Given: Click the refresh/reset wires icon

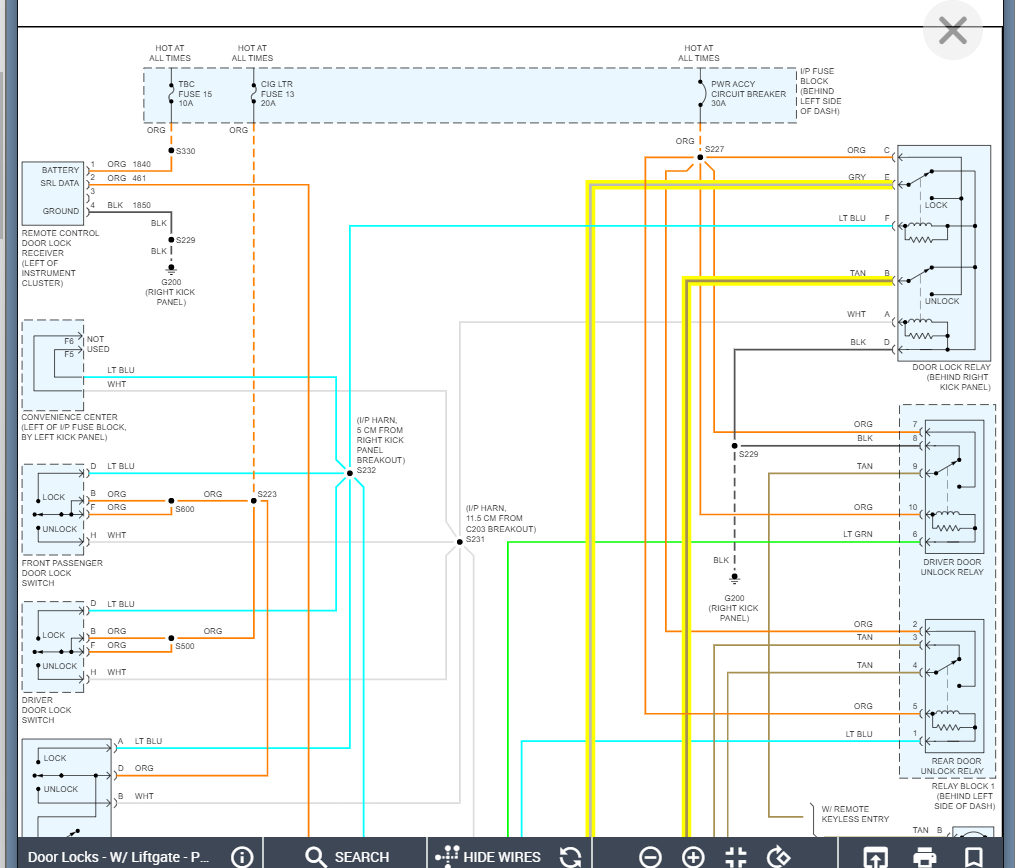Looking at the screenshot, I should pyautogui.click(x=571, y=856).
